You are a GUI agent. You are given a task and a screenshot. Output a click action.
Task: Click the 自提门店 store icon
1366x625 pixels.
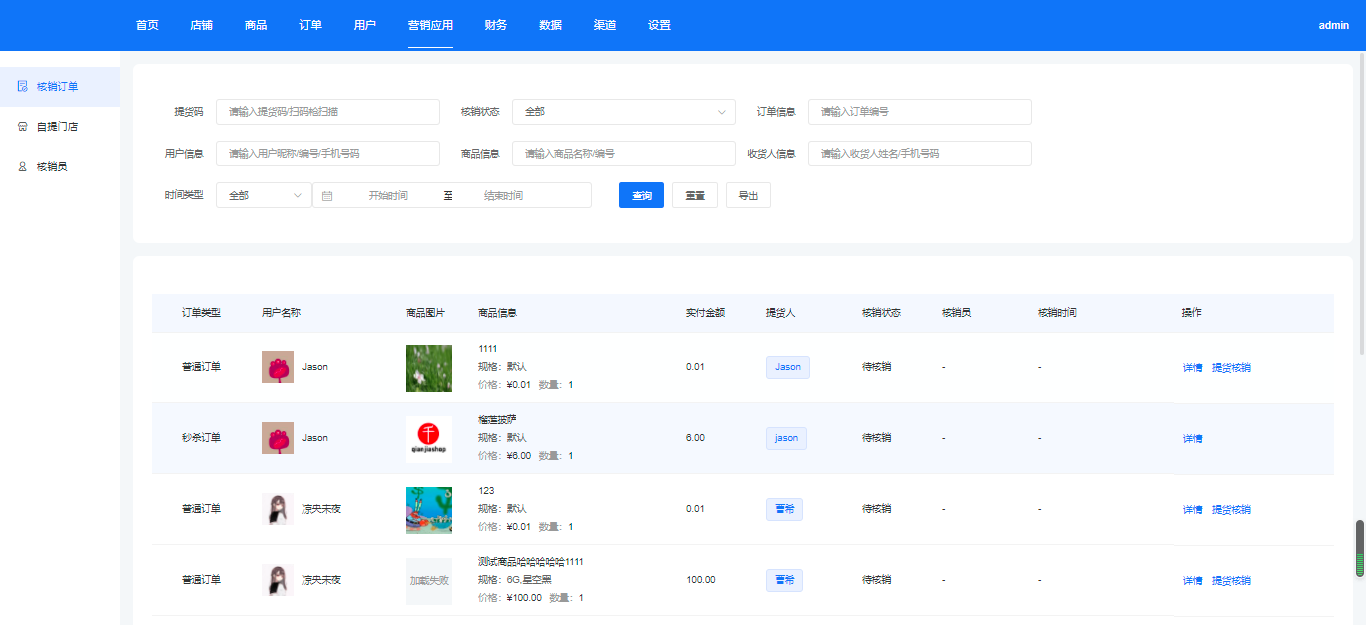pyautogui.click(x=22, y=127)
